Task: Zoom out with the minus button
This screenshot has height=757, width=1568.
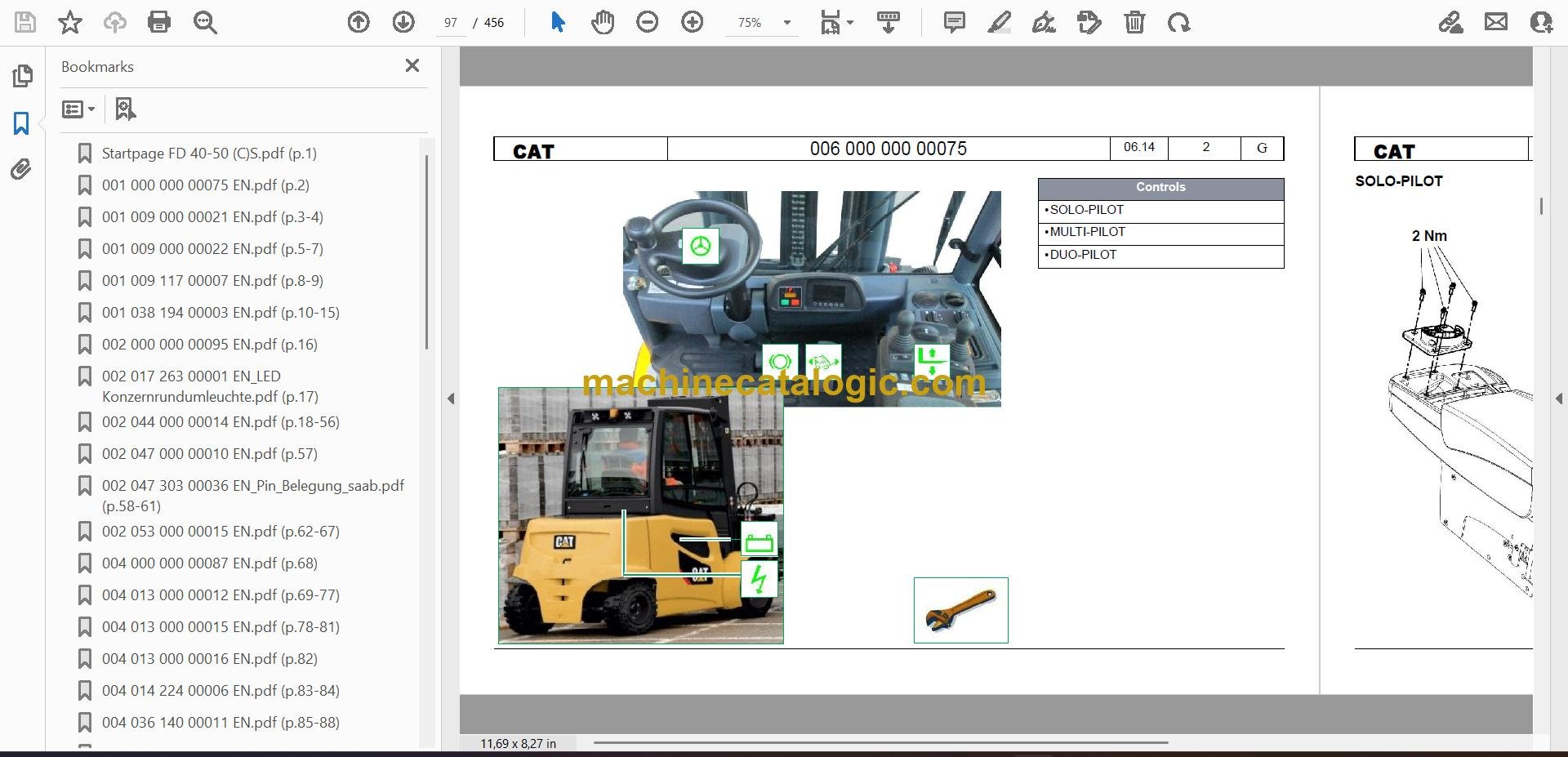Action: pos(648,22)
